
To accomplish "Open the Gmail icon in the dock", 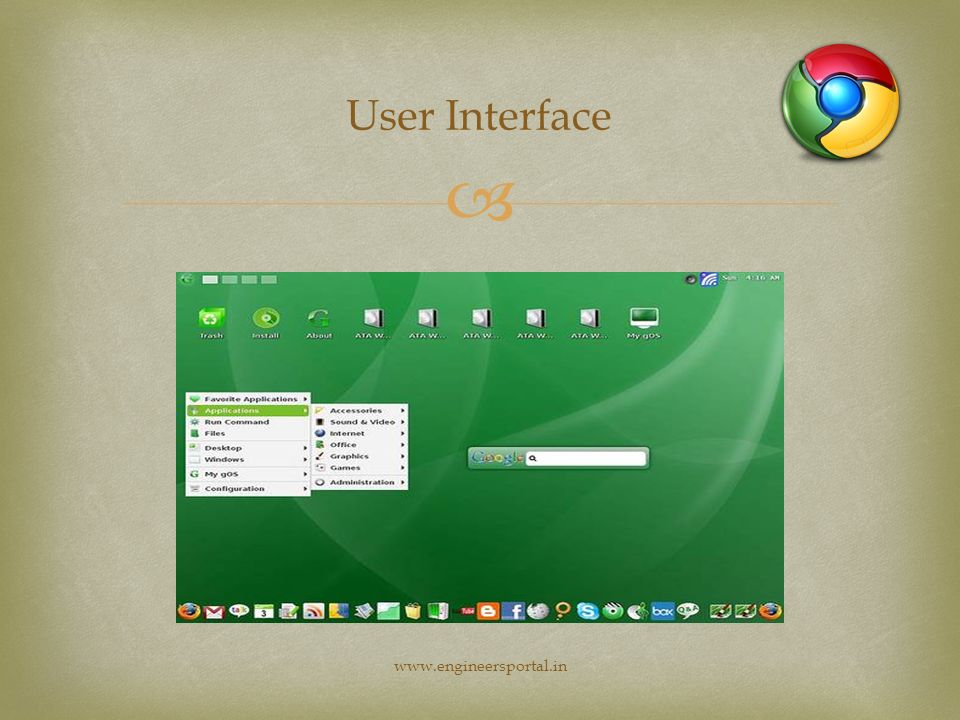I will coord(214,611).
